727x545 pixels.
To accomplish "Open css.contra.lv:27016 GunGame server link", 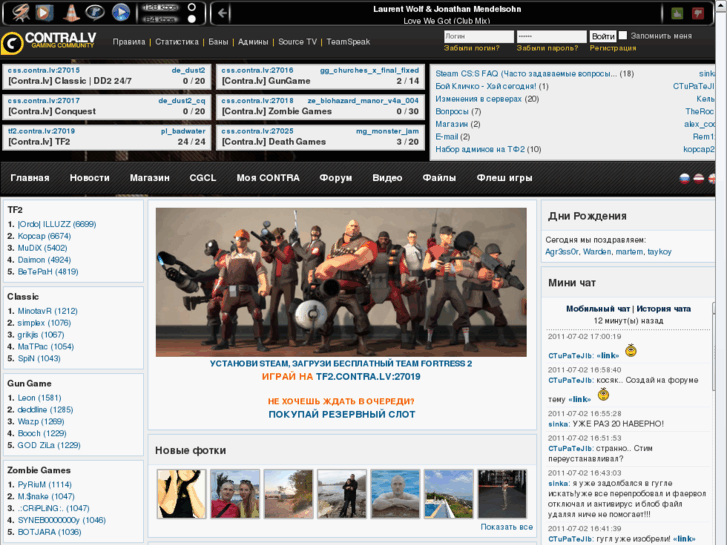I will point(257,70).
